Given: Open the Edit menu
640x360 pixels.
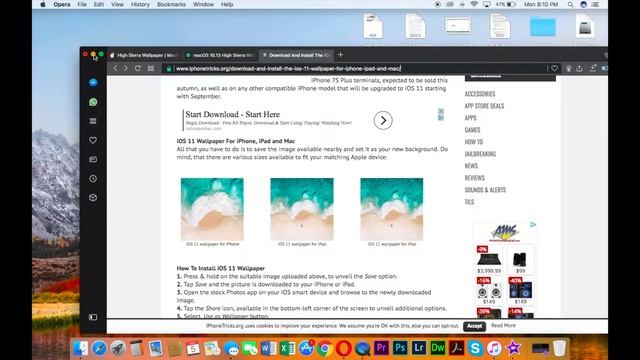Looking at the screenshot, I should 99,4.
